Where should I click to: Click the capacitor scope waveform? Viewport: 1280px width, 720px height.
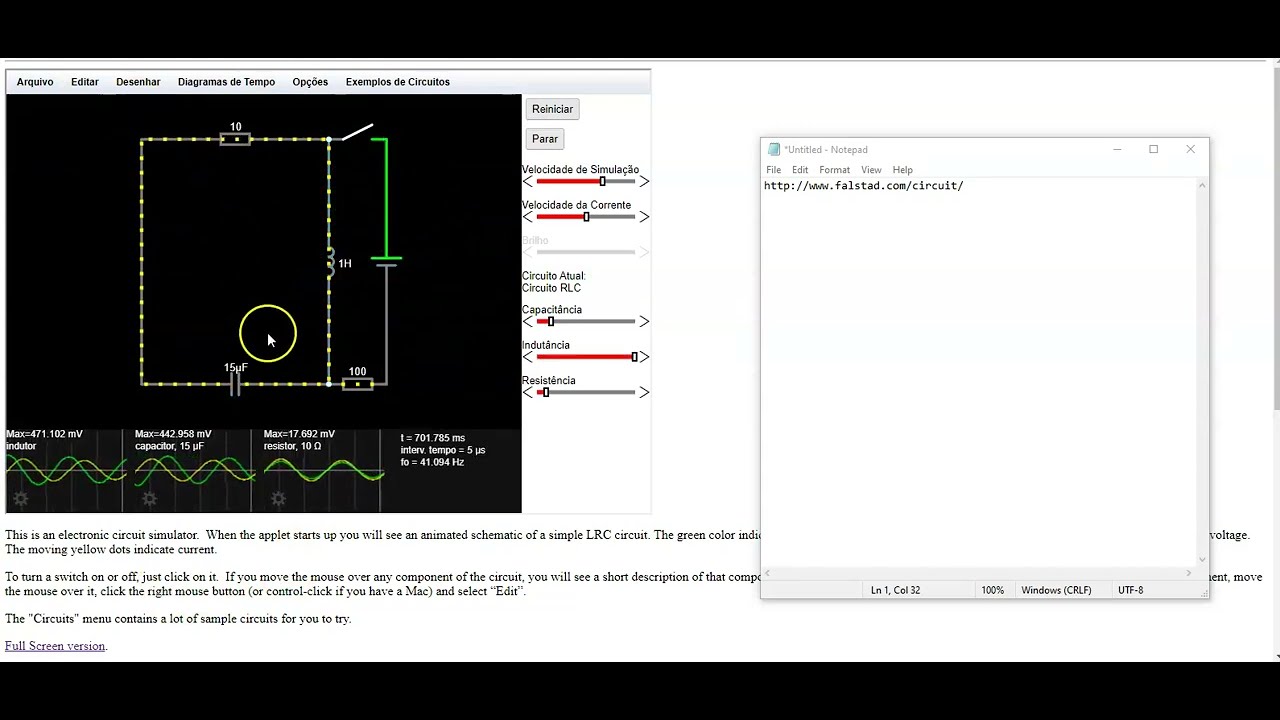click(194, 470)
